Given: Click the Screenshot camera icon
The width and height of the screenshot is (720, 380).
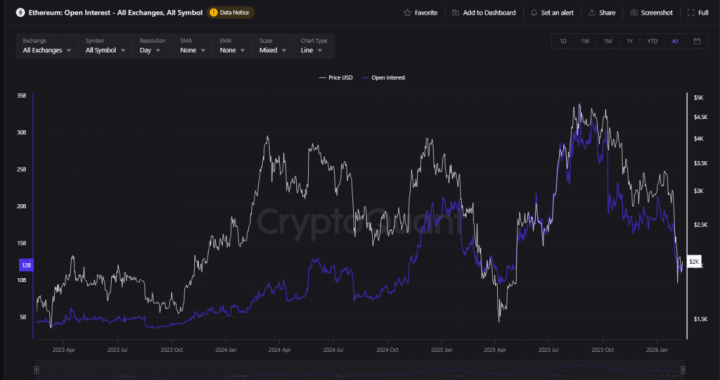Looking at the screenshot, I should point(634,13).
